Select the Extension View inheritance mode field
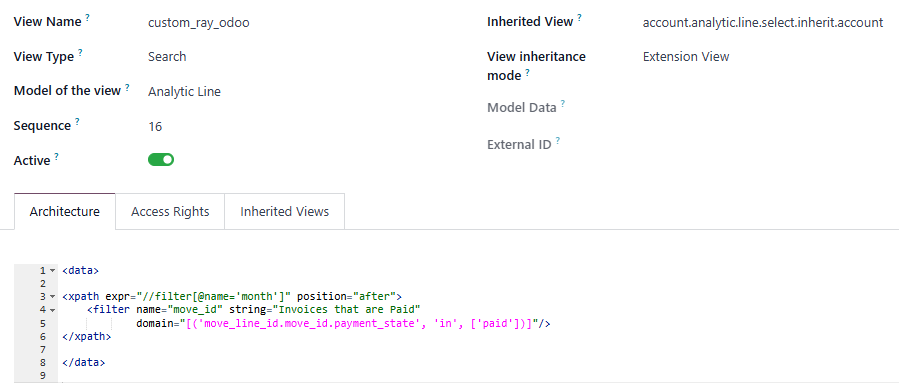 [x=686, y=57]
